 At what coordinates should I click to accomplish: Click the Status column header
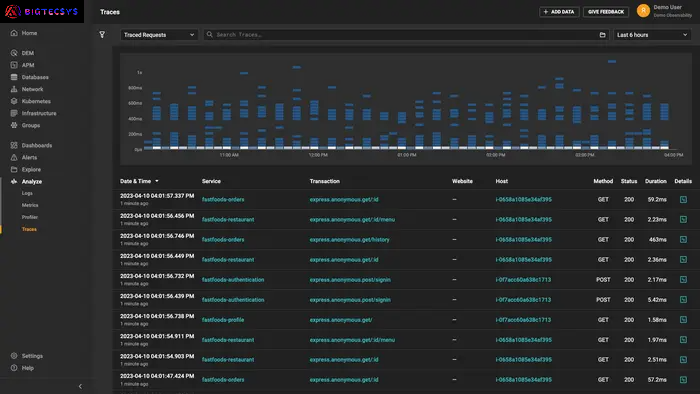629,181
